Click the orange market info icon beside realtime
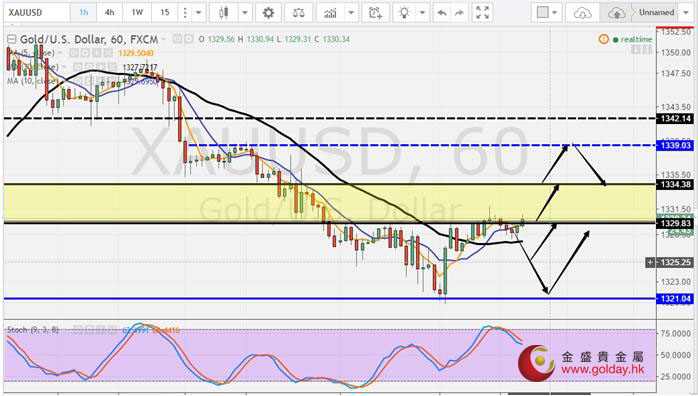Image resolution: width=698 pixels, height=396 pixels. click(x=603, y=39)
